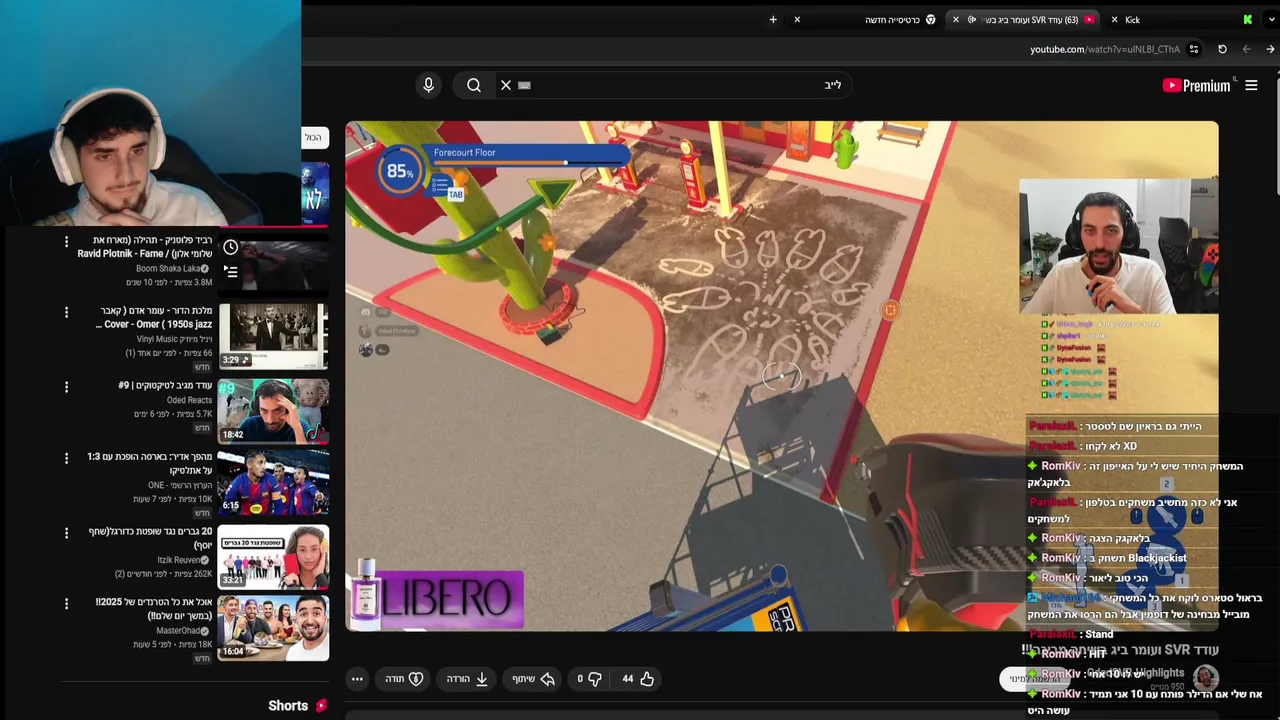The height and width of the screenshot is (720, 1280).
Task: Open options for ONE Barca video
Action: tap(66, 458)
